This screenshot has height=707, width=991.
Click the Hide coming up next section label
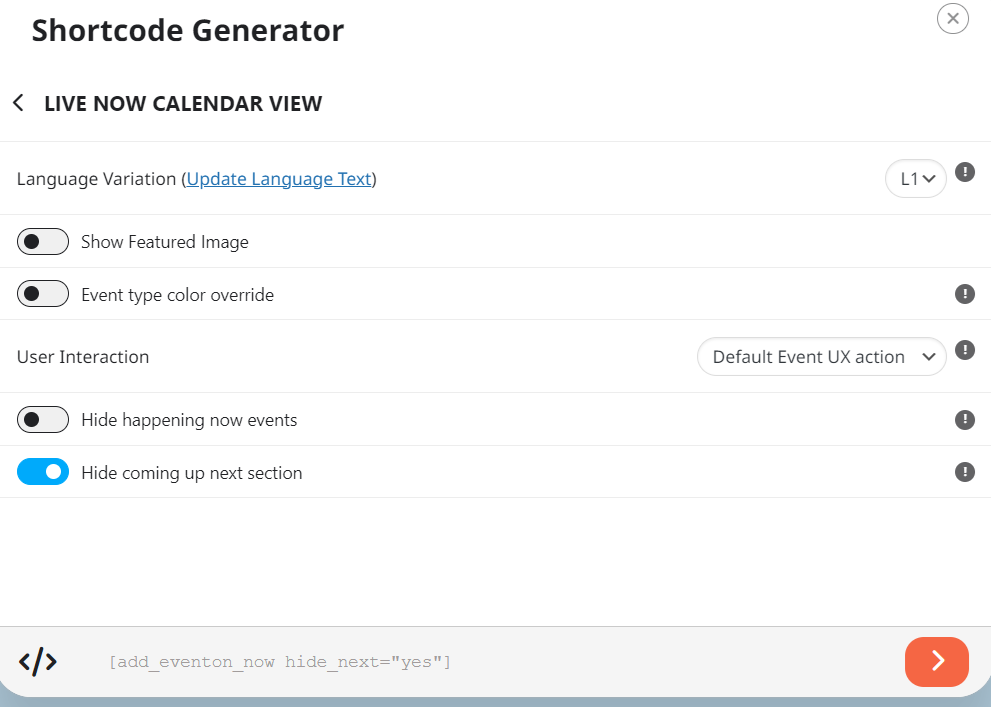point(192,473)
